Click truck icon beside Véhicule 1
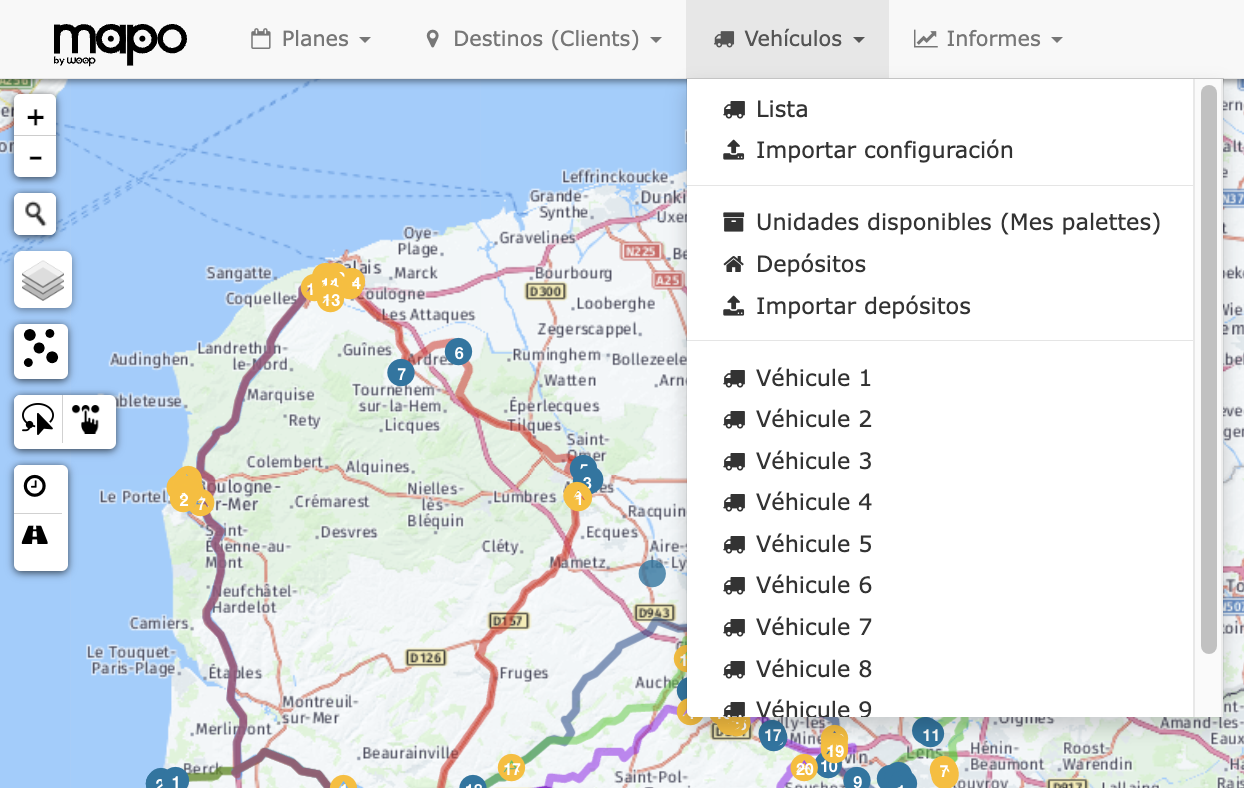Viewport: 1244px width, 788px height. 734,378
